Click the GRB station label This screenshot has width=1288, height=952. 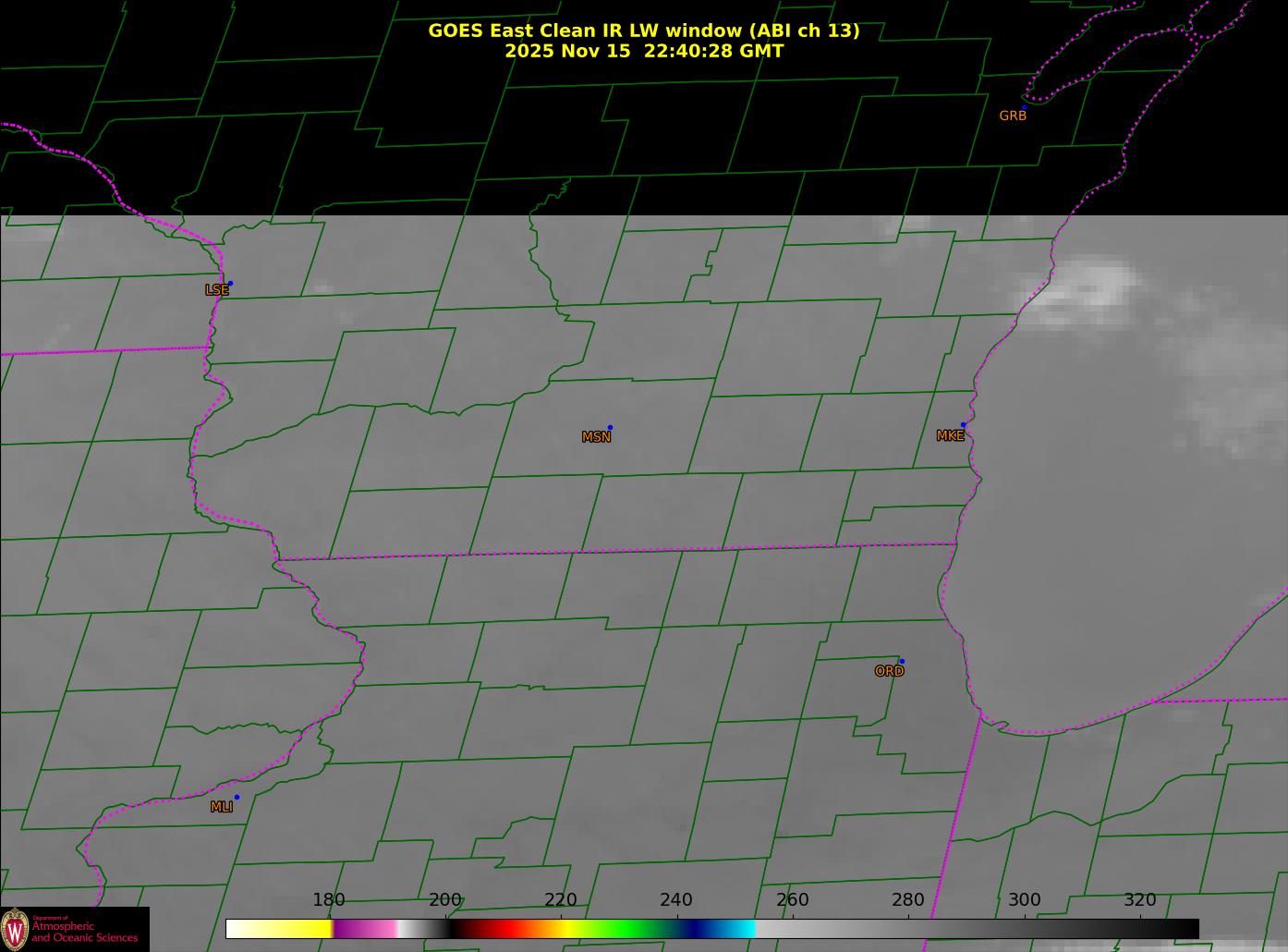click(1013, 116)
